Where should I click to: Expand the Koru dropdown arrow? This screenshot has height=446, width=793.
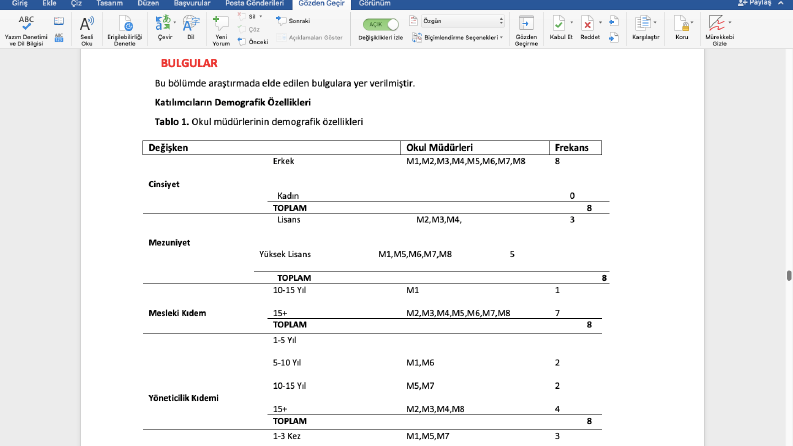692,23
